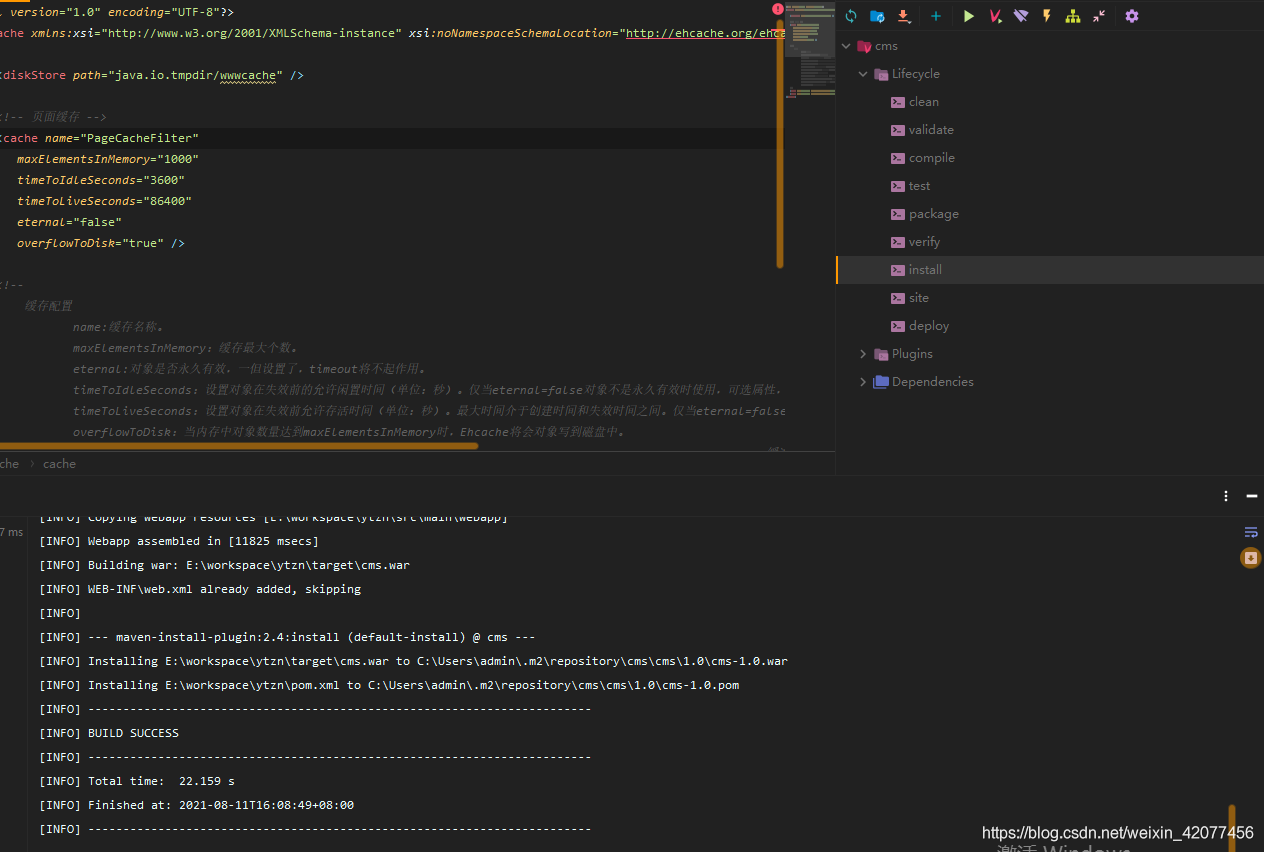This screenshot has height=852, width=1264.
Task: Show Maven dependencies diagram icon
Action: coord(1073,16)
